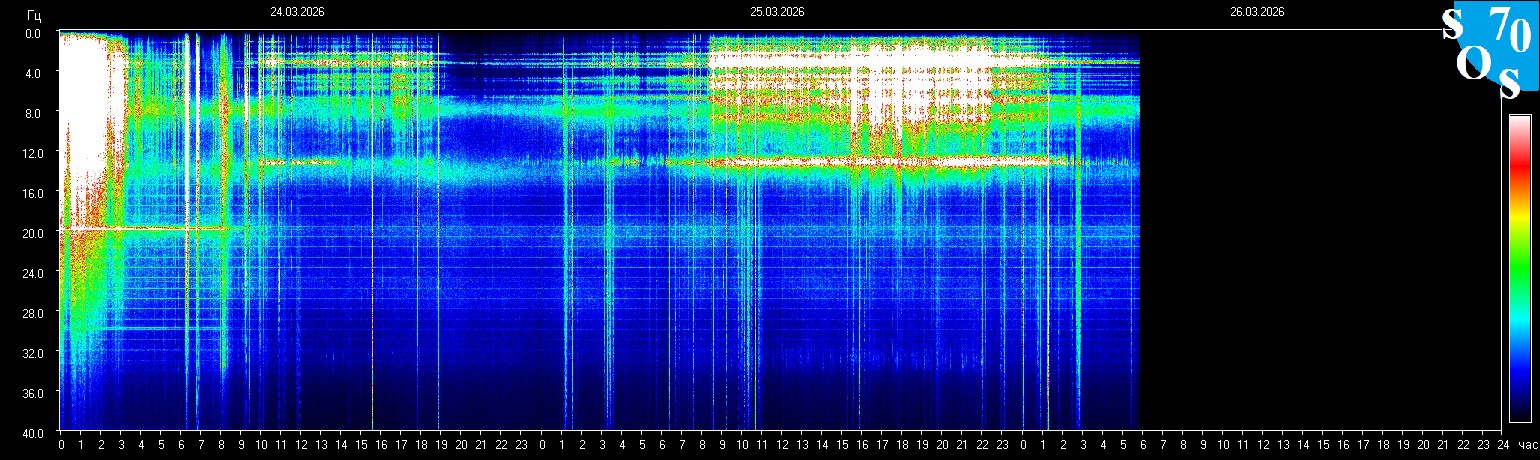Click the vertical color intensity scale bar

(1519, 268)
